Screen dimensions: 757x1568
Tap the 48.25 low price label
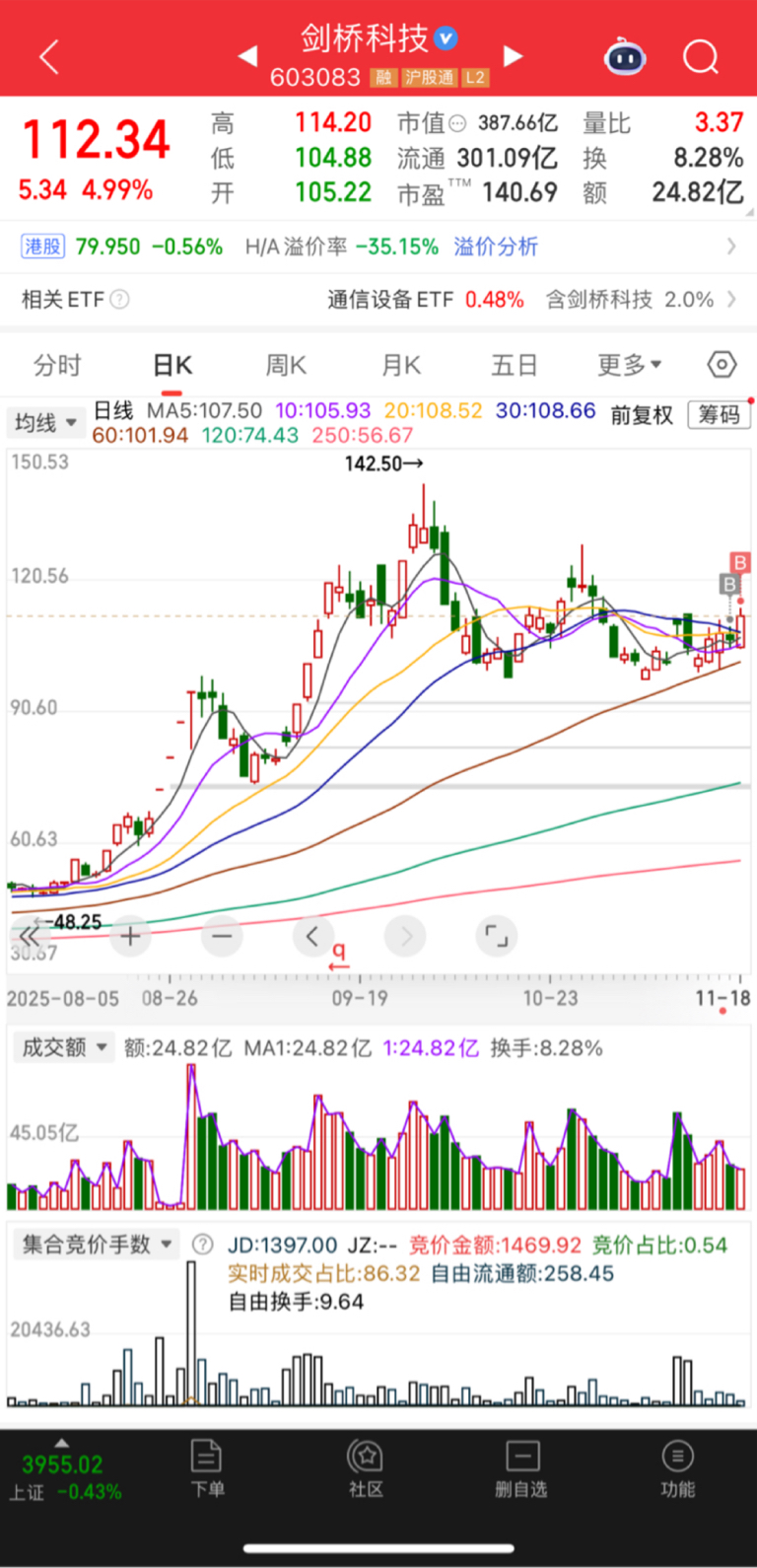click(69, 922)
